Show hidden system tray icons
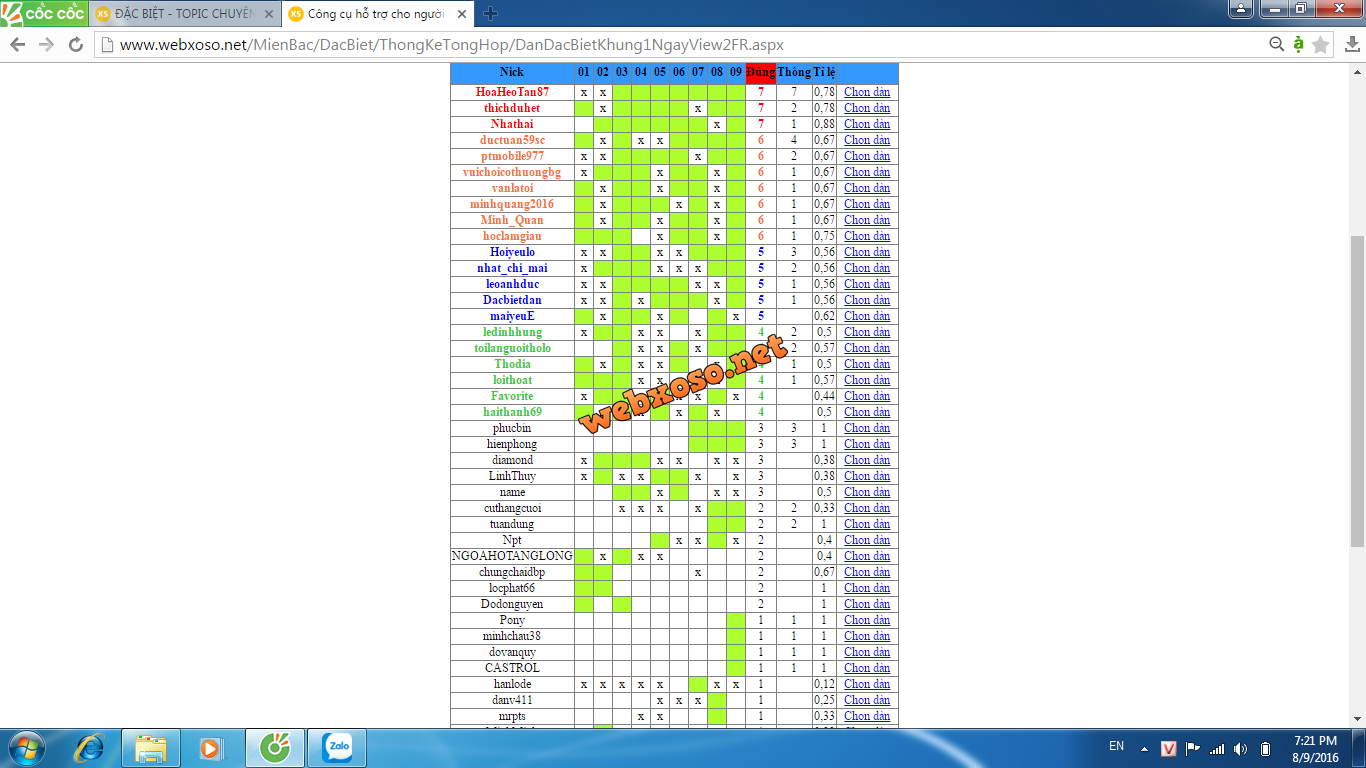The image size is (1366, 768). (1145, 748)
